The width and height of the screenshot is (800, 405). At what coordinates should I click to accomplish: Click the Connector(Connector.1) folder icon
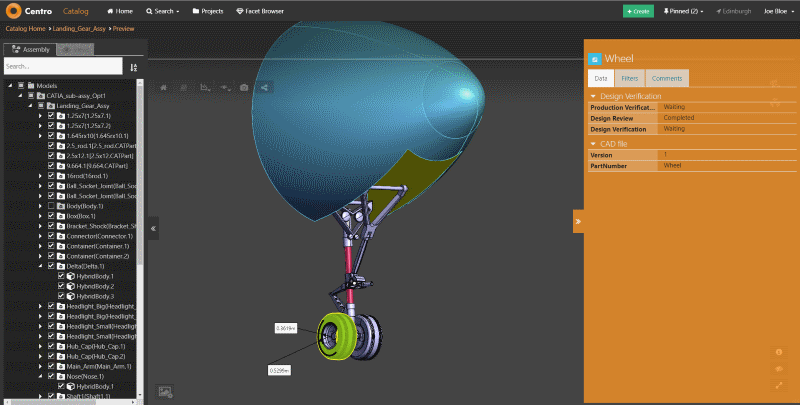61,236
